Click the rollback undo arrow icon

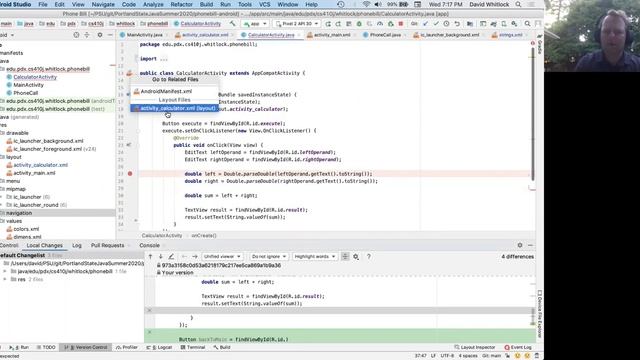tap(457, 24)
